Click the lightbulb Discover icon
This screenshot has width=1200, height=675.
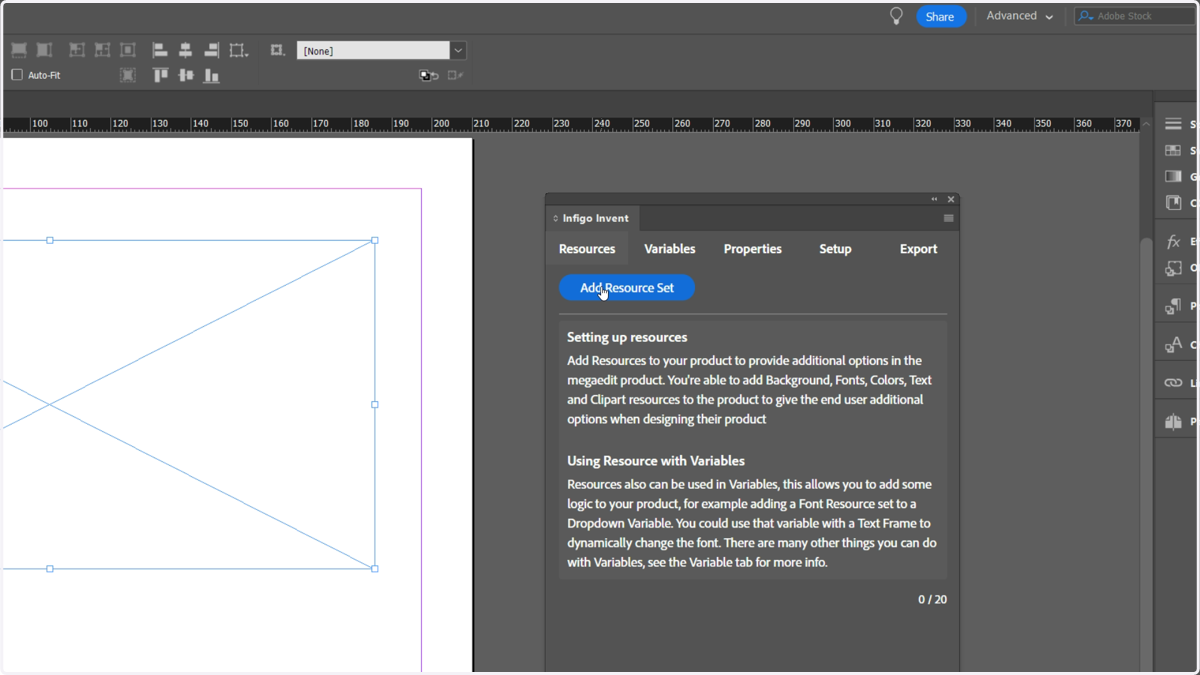pos(896,16)
